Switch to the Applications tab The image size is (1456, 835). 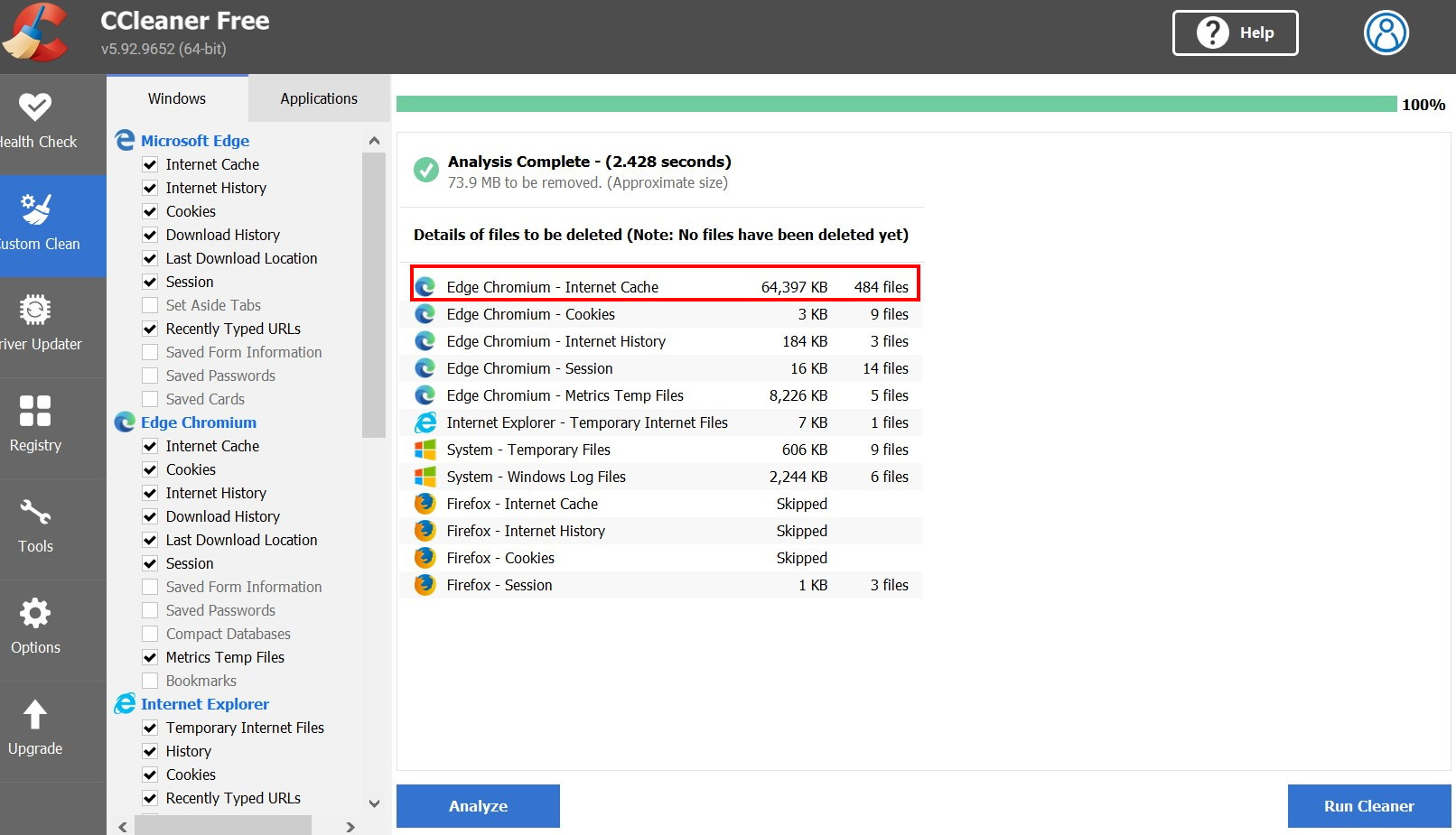[x=319, y=98]
